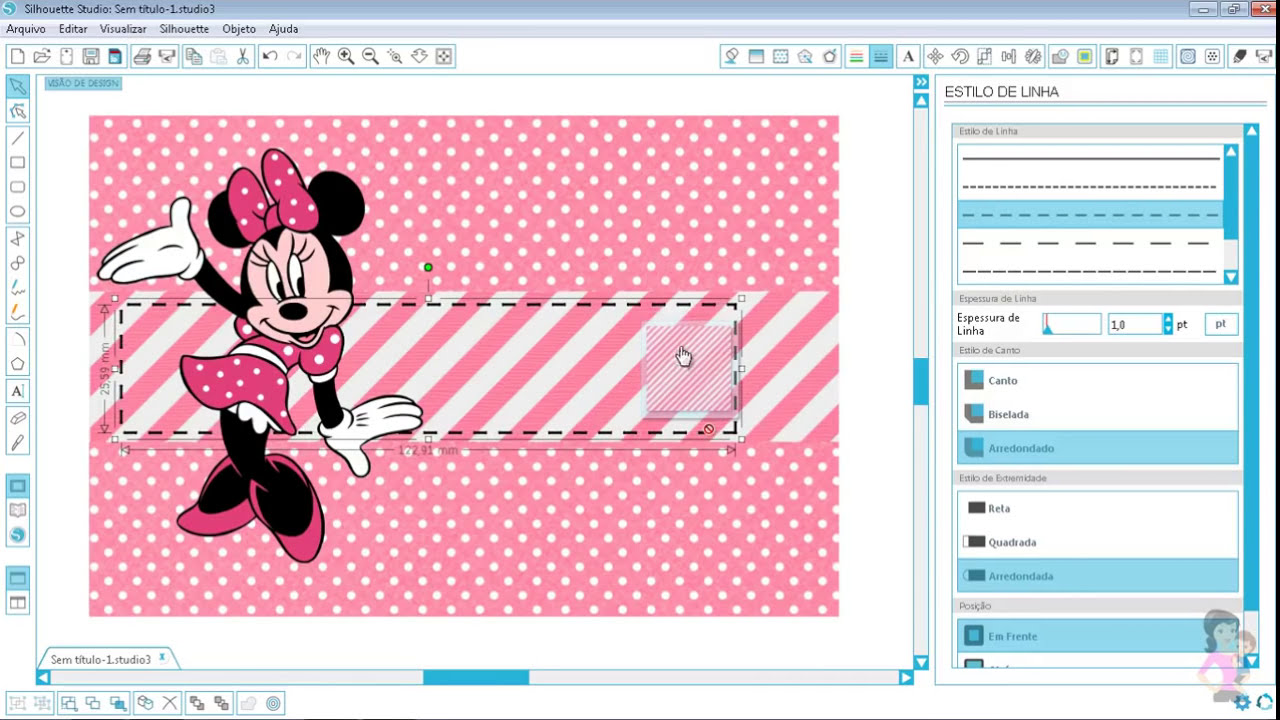
Task: Open the Fill Gradient panel icon
Action: (x=757, y=57)
